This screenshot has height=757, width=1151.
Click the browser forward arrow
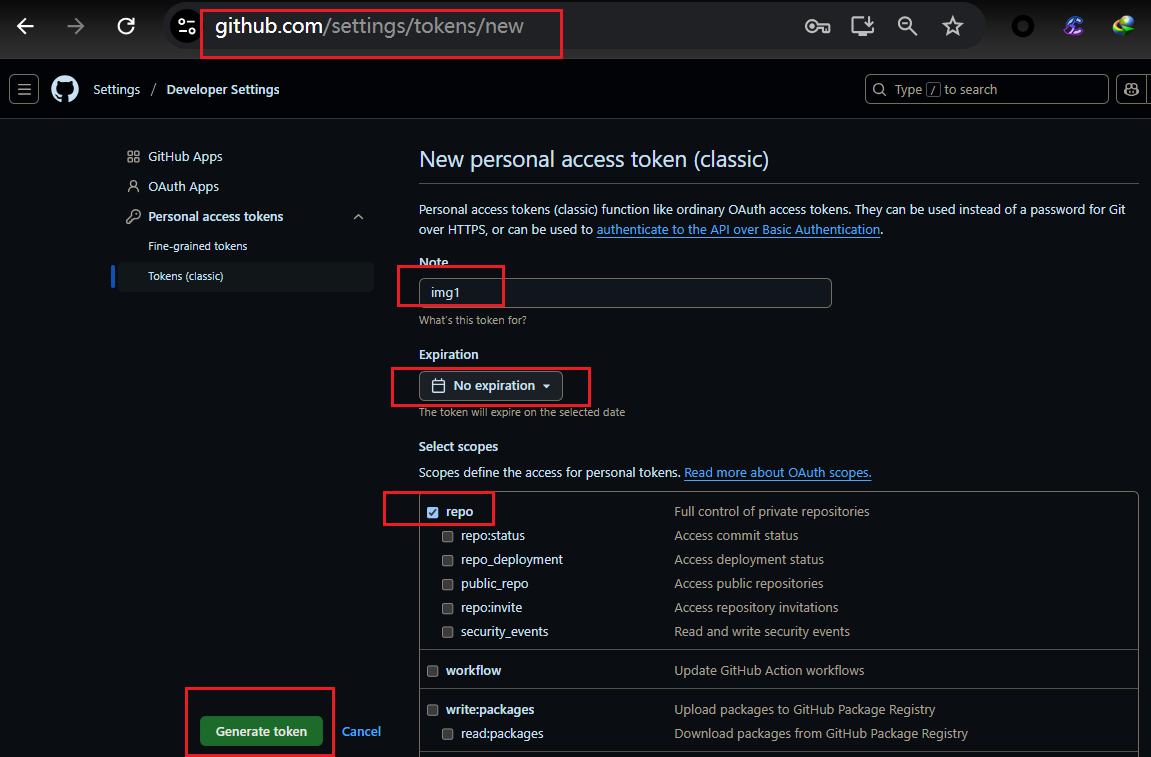pos(76,26)
